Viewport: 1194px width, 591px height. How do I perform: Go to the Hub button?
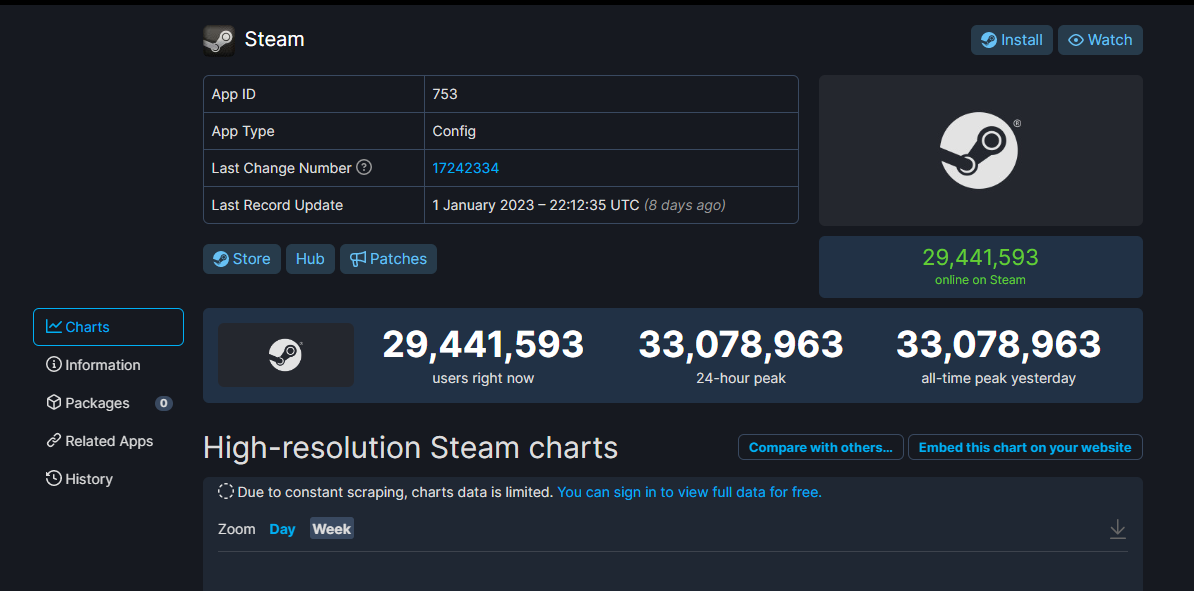(x=310, y=259)
